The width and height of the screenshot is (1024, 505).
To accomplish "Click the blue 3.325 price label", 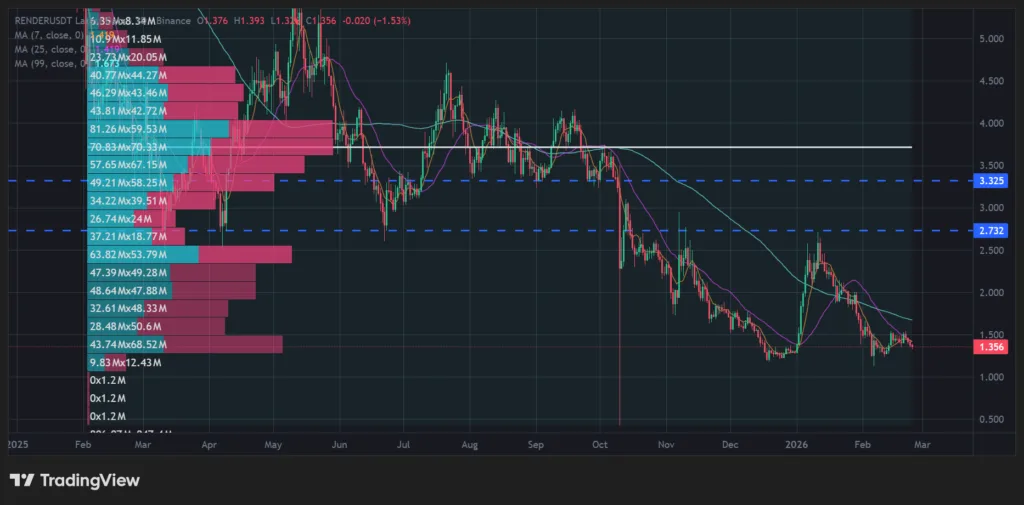I will [990, 180].
